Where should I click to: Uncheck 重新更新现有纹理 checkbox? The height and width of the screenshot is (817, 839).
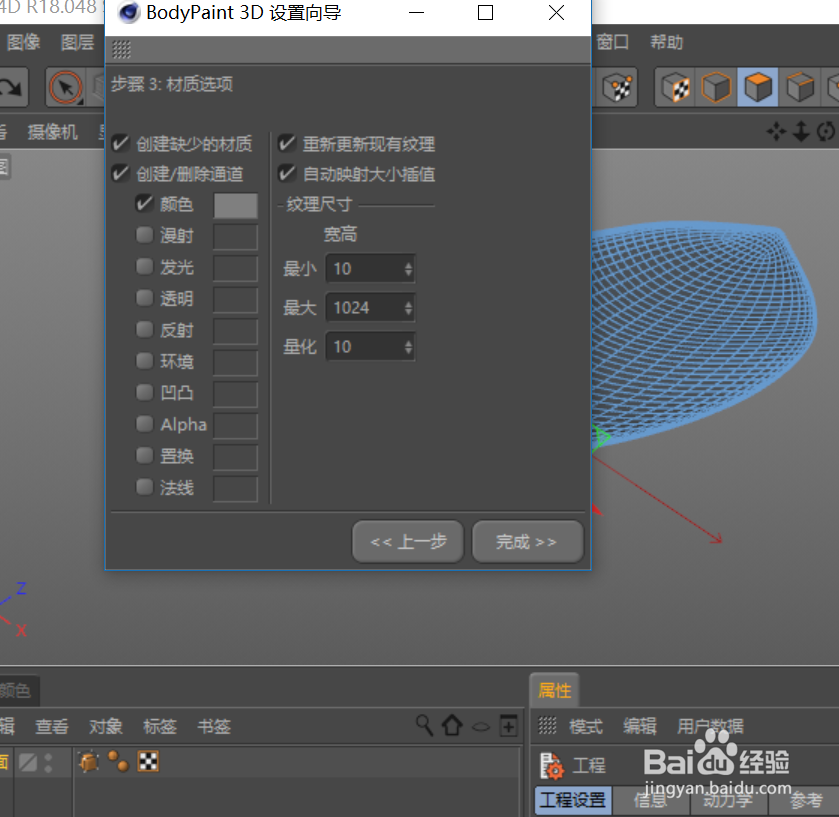tap(287, 143)
